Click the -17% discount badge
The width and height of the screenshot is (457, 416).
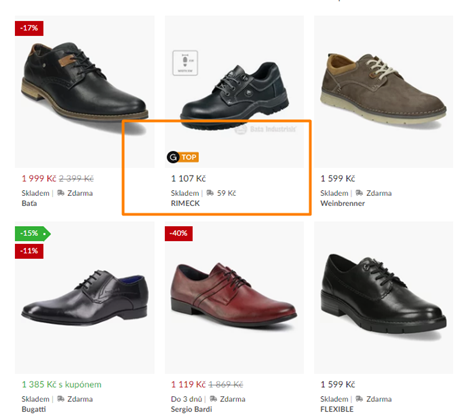click(x=29, y=28)
